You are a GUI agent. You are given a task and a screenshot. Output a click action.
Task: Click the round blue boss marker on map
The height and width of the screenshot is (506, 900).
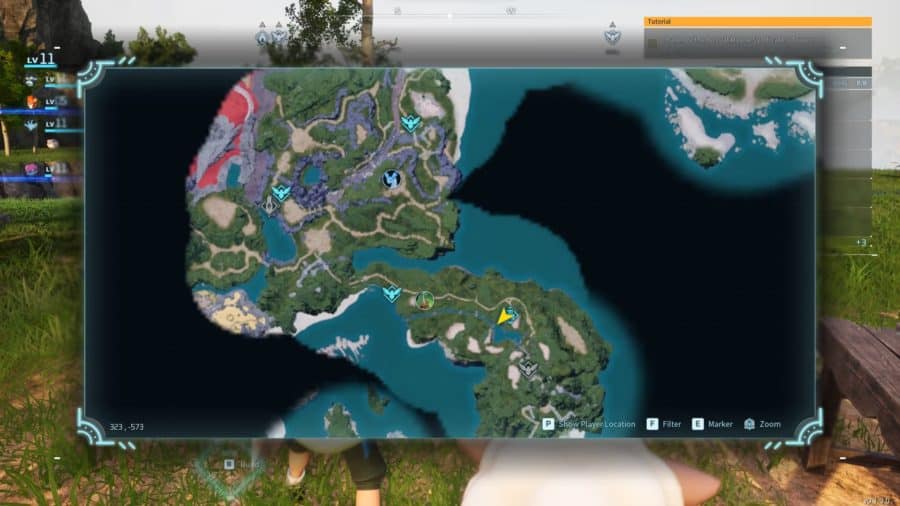391,179
